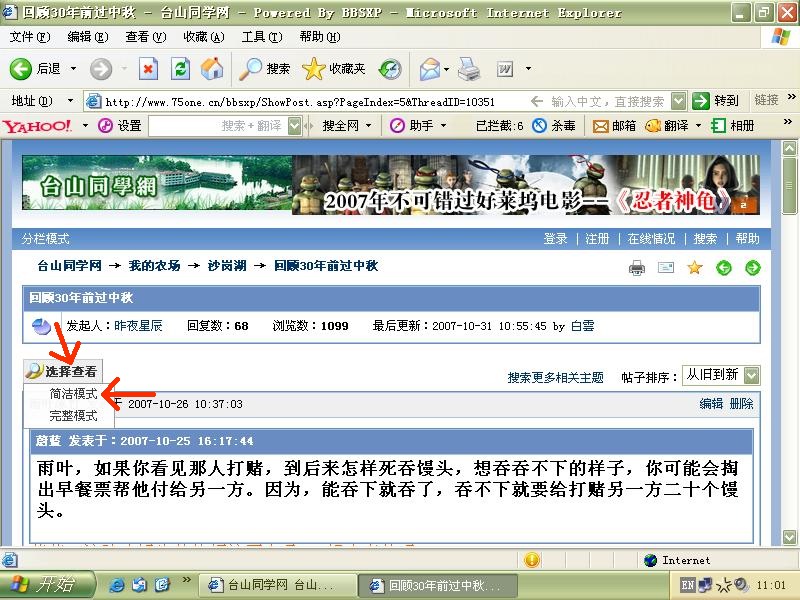Viewport: 800px width, 600px height.
Task: Click the IE Back arrow button
Action: 20,68
